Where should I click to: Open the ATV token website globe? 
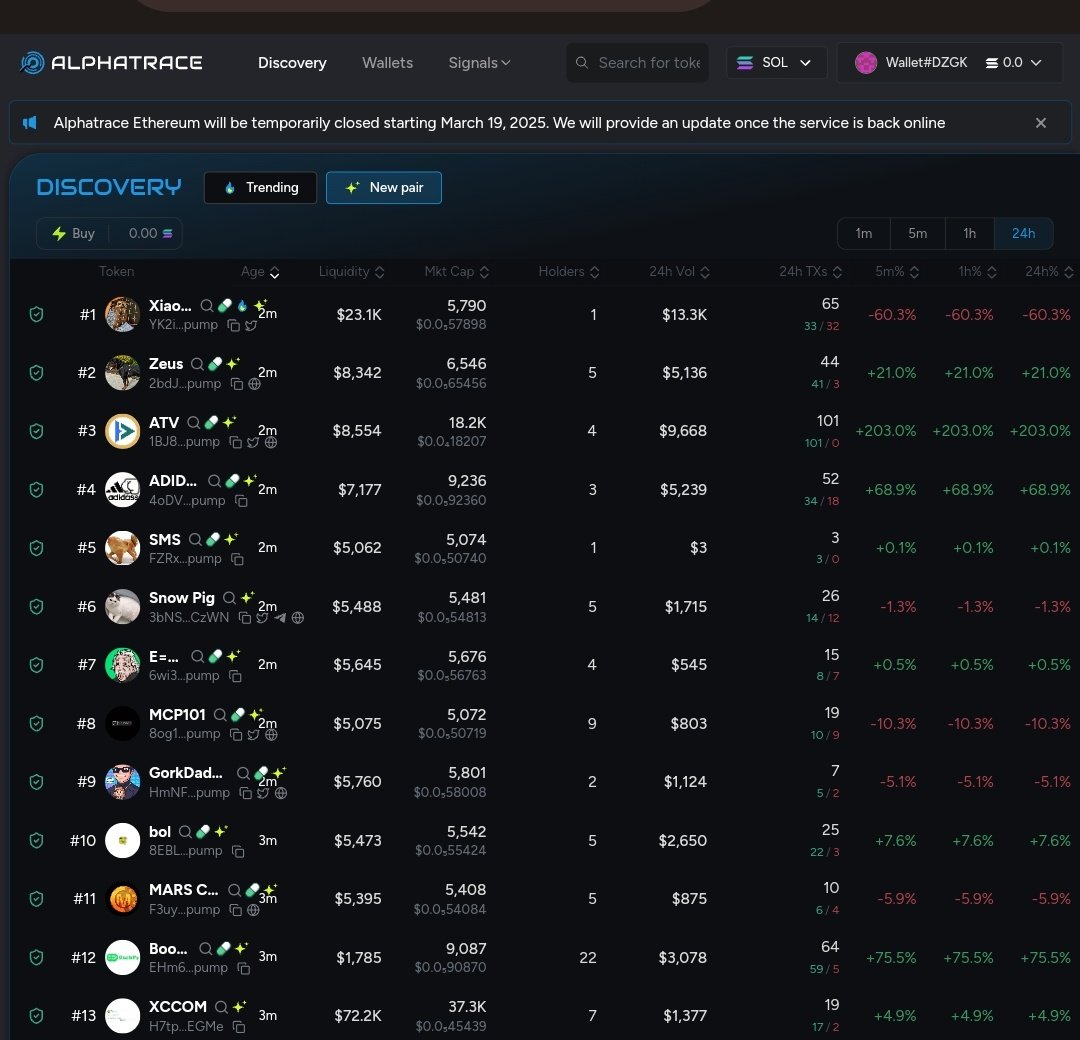(x=271, y=442)
